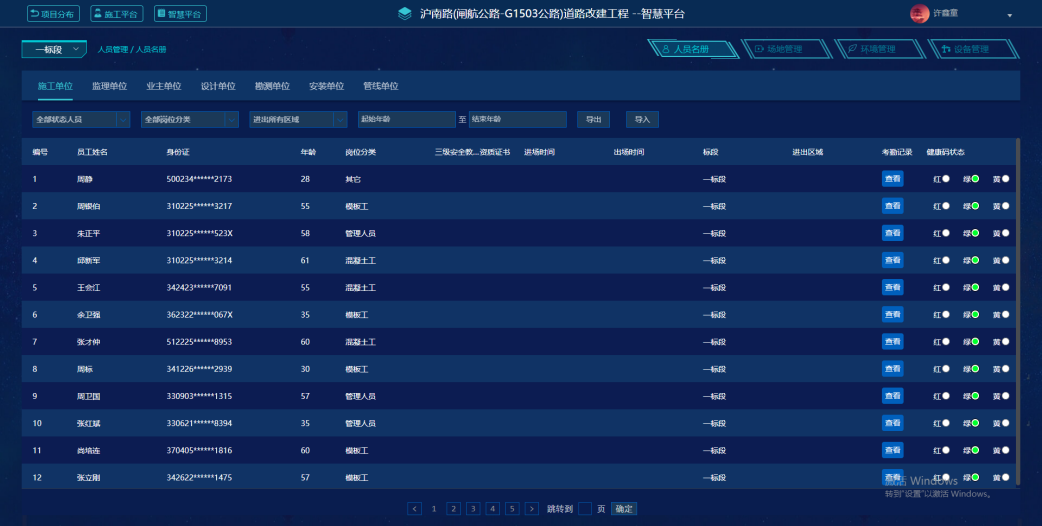This screenshot has height=526, width=1042.
Task: Click the 人员管理 / 人员名册 breadcrumb
Action: [x=132, y=50]
